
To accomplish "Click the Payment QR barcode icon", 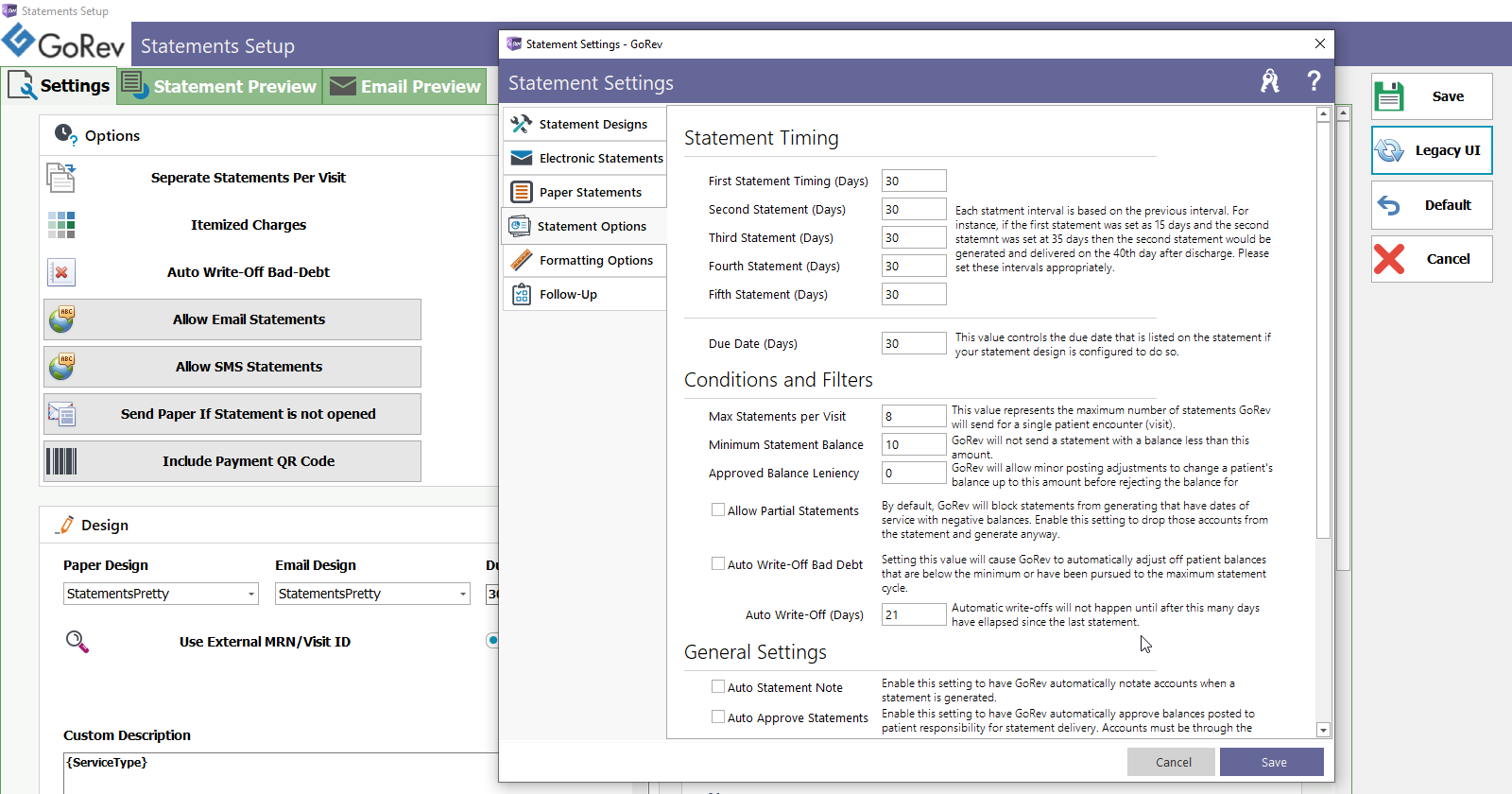I will 61,461.
